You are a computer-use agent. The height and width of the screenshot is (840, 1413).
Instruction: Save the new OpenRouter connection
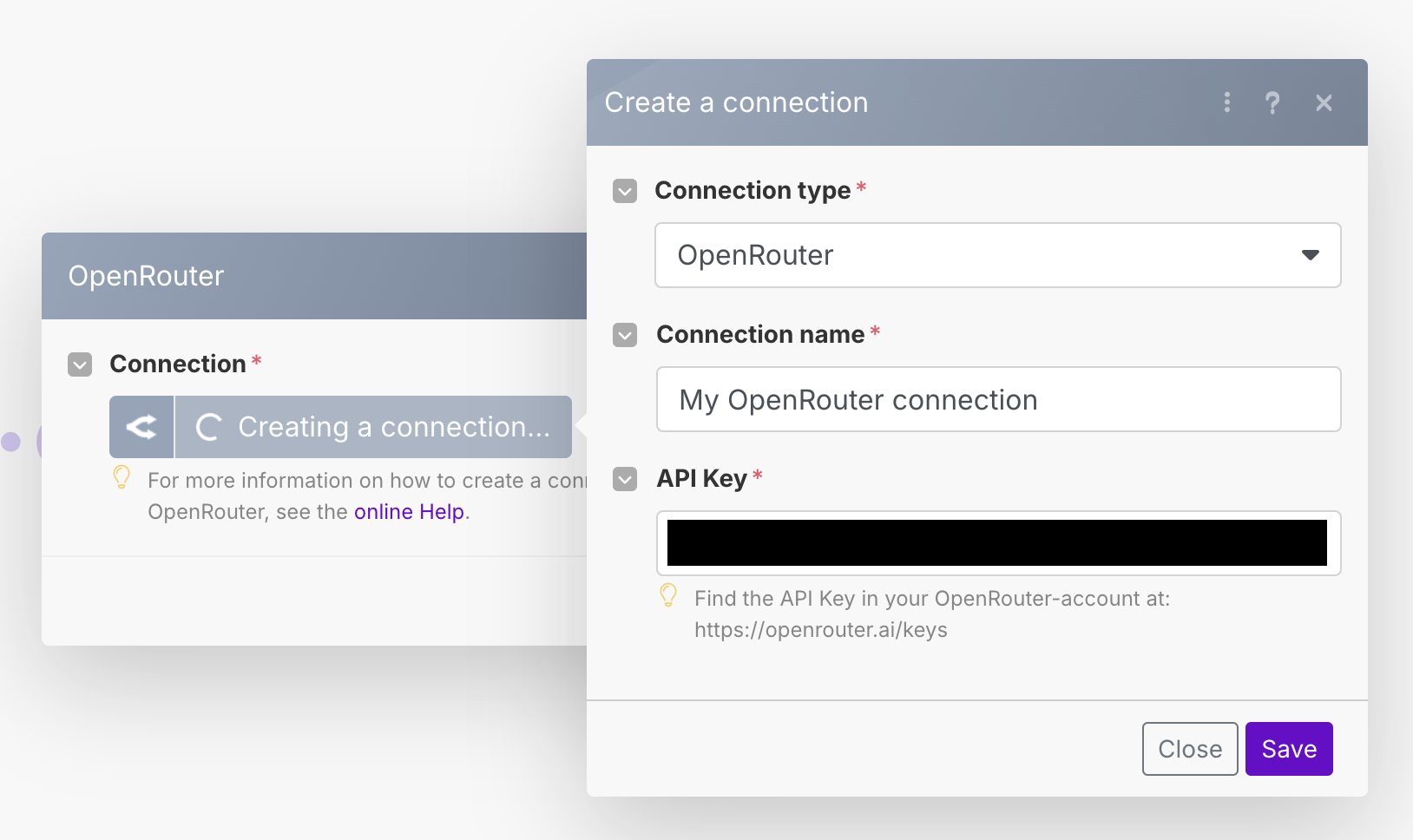pos(1287,748)
